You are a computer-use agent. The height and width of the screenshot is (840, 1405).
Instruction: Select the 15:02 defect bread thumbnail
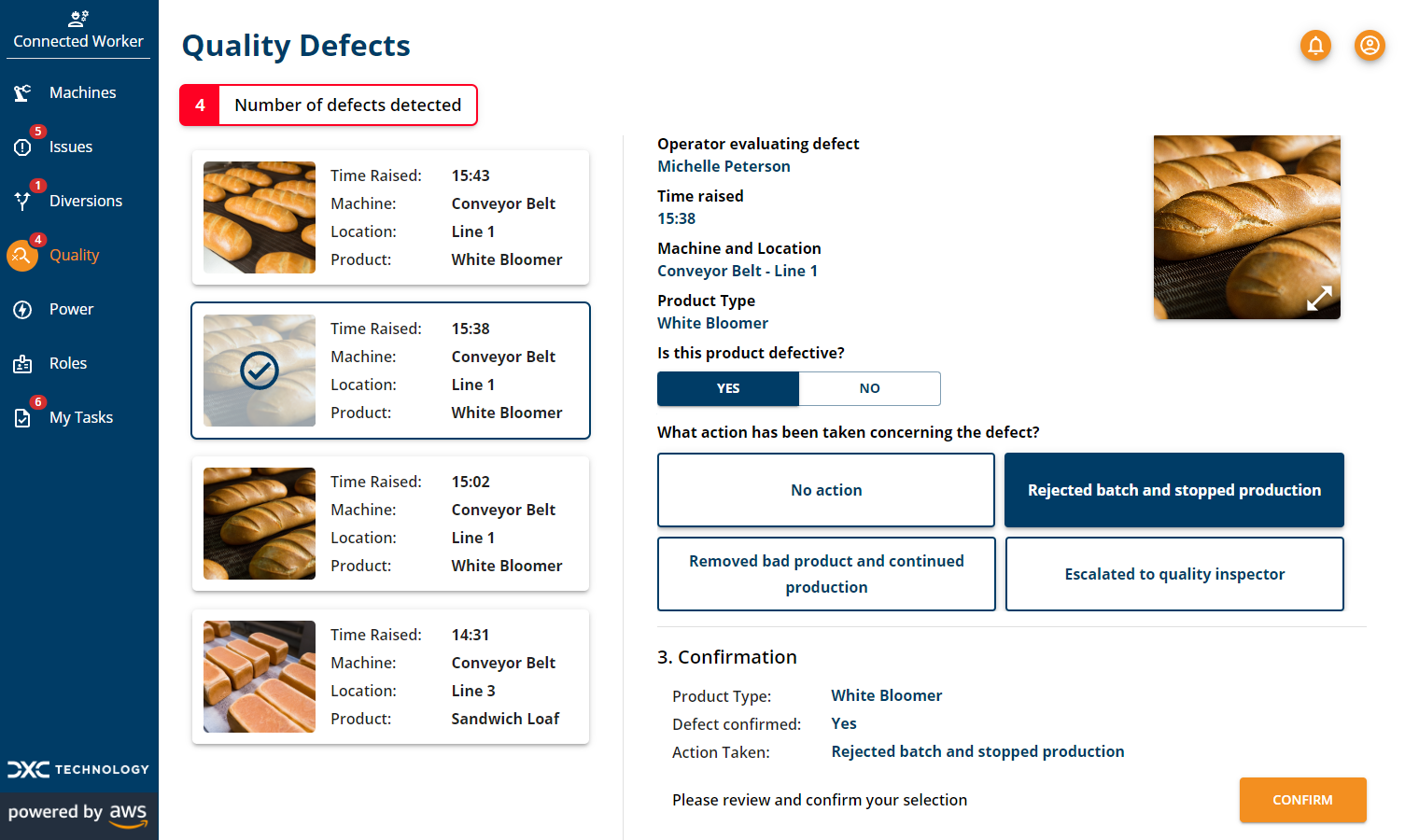click(260, 524)
